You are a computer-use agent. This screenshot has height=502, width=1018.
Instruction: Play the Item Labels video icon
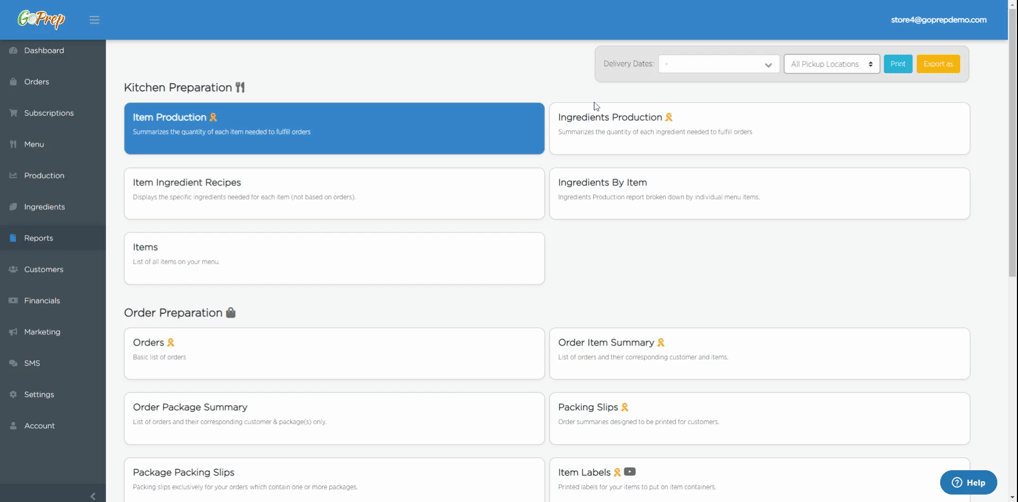pos(630,472)
